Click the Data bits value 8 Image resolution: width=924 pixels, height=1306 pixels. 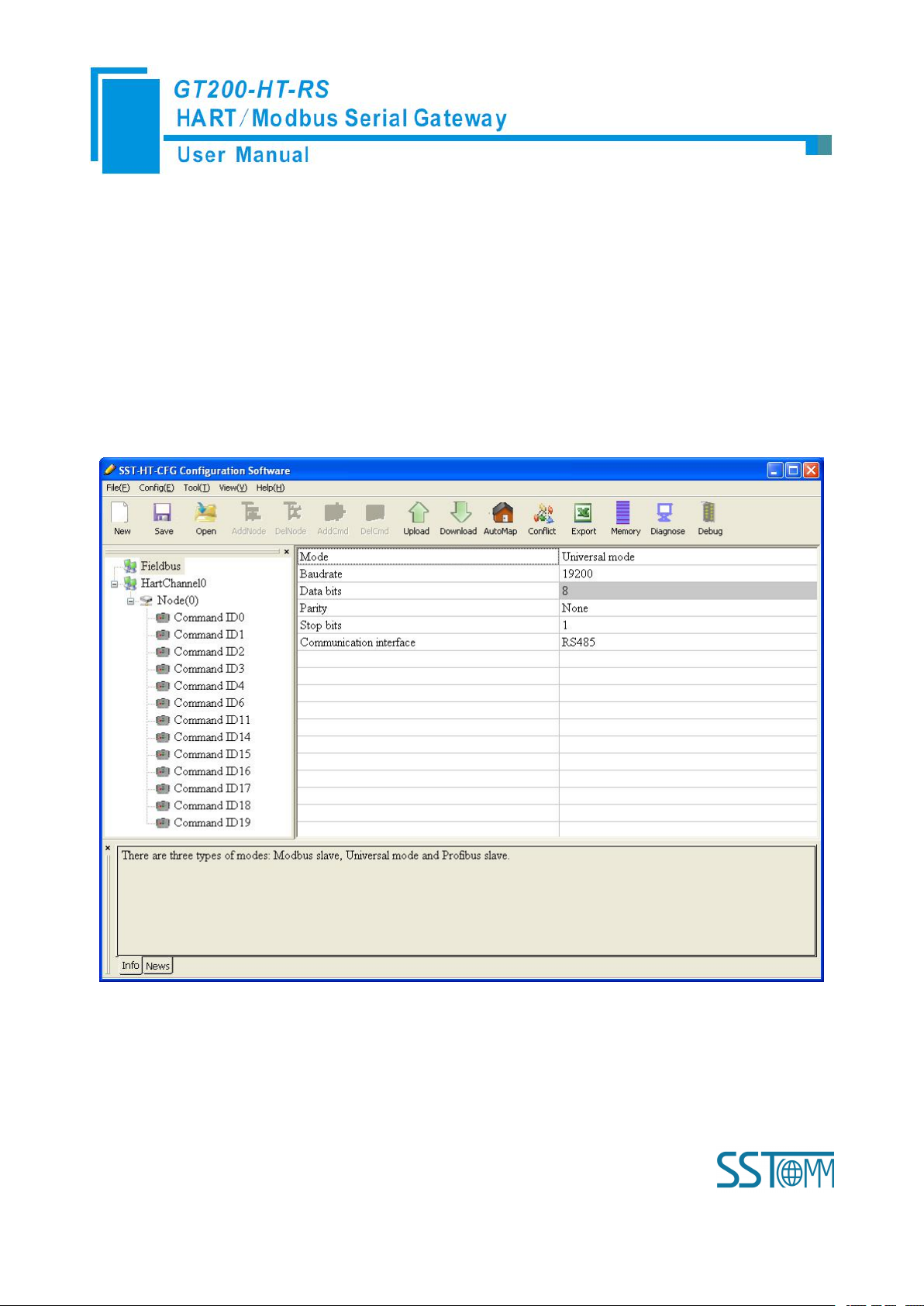click(x=688, y=591)
